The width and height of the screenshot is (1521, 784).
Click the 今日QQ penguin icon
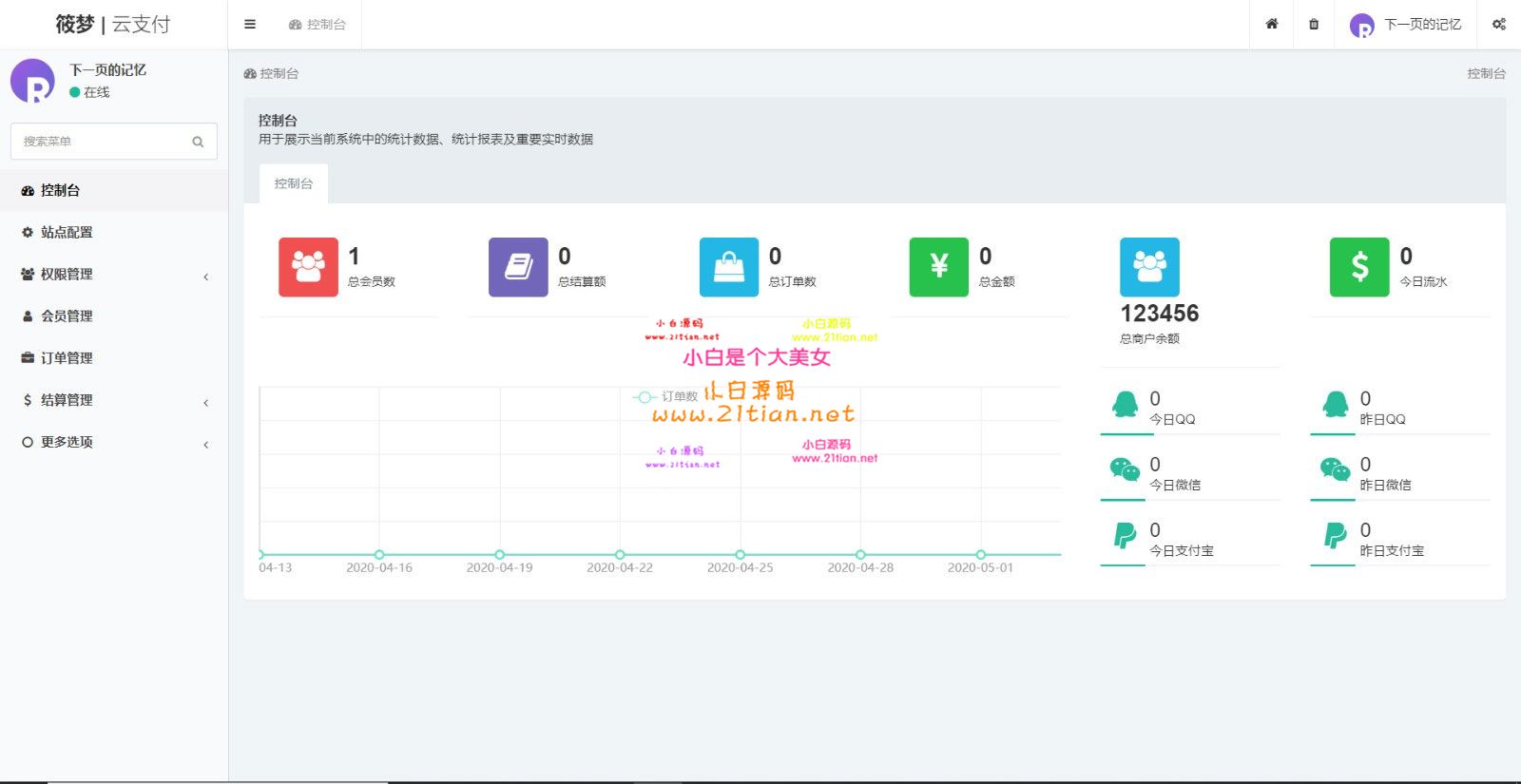[1126, 405]
